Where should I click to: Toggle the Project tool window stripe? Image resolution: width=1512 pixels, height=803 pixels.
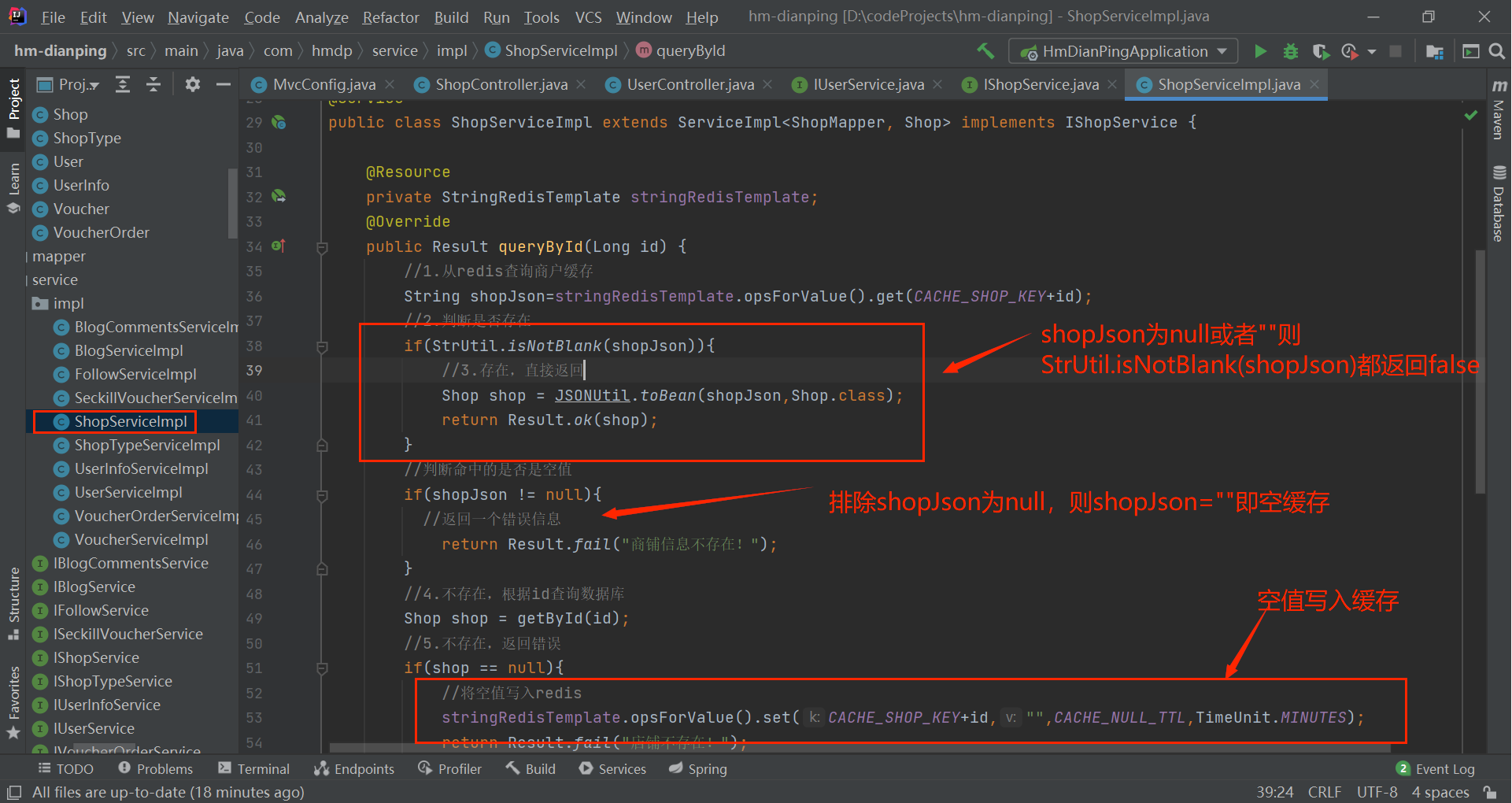[13, 108]
